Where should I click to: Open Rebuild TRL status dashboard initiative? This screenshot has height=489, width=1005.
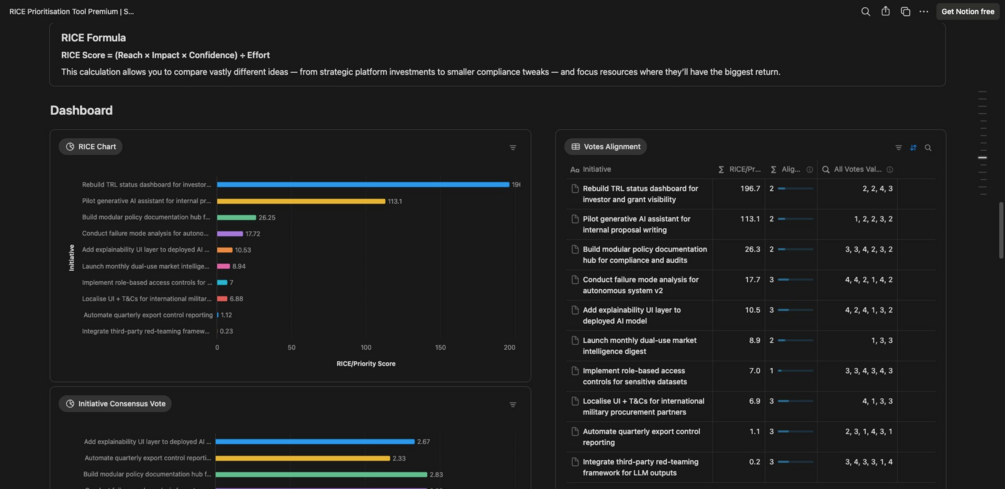click(640, 194)
